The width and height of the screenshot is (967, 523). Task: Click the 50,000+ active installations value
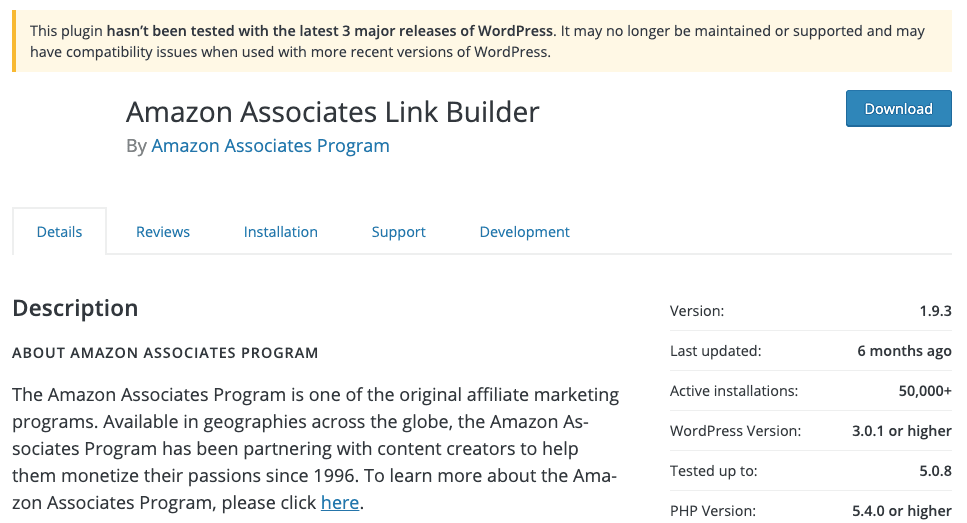(925, 391)
